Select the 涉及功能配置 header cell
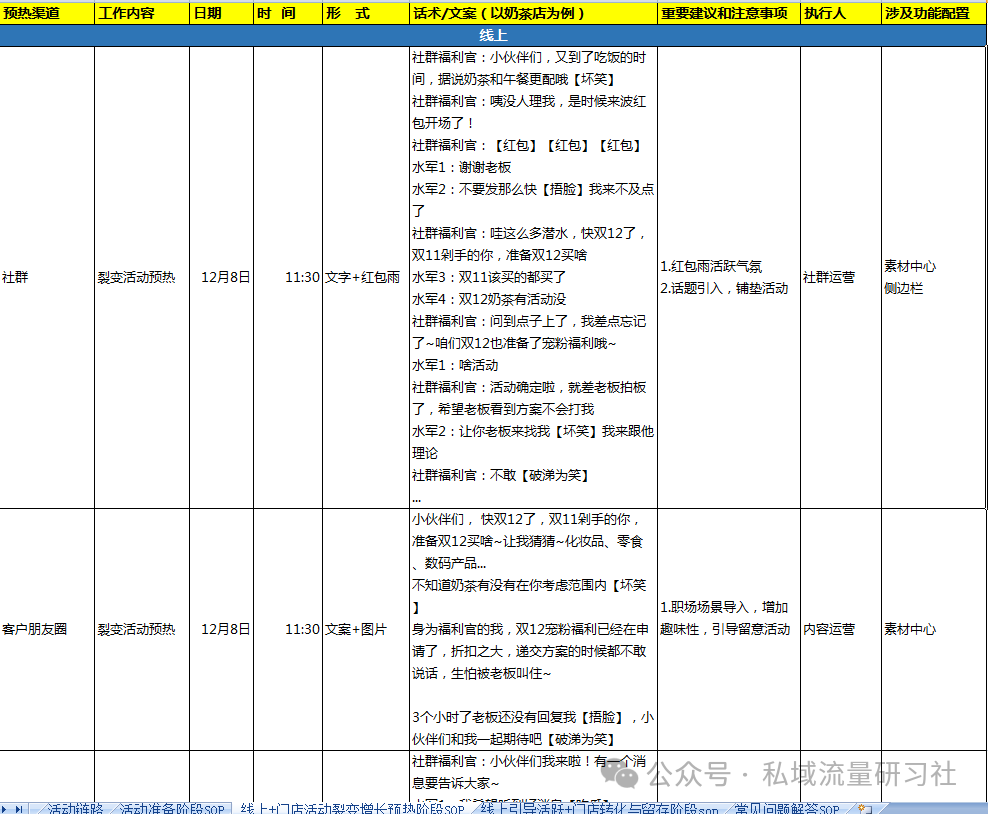988x814 pixels. (x=933, y=13)
